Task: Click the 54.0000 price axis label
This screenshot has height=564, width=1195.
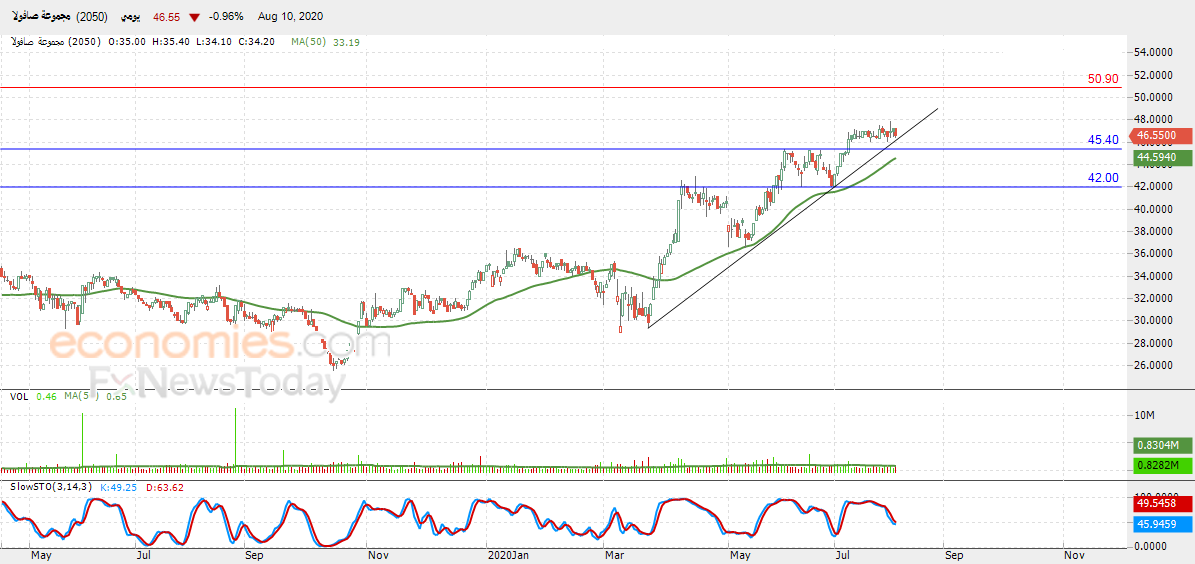Action: [1153, 52]
